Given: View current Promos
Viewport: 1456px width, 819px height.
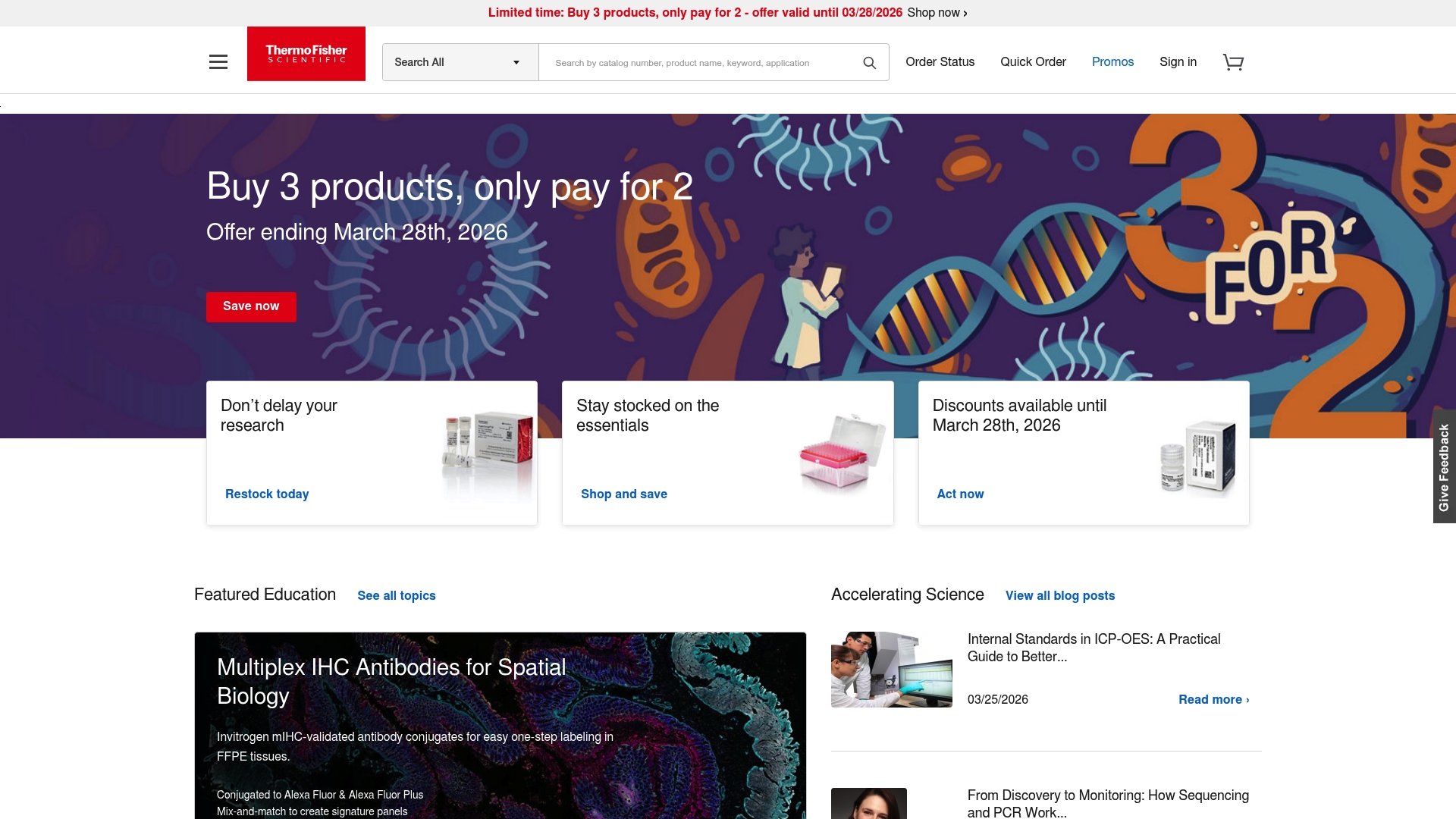Looking at the screenshot, I should pyautogui.click(x=1112, y=62).
